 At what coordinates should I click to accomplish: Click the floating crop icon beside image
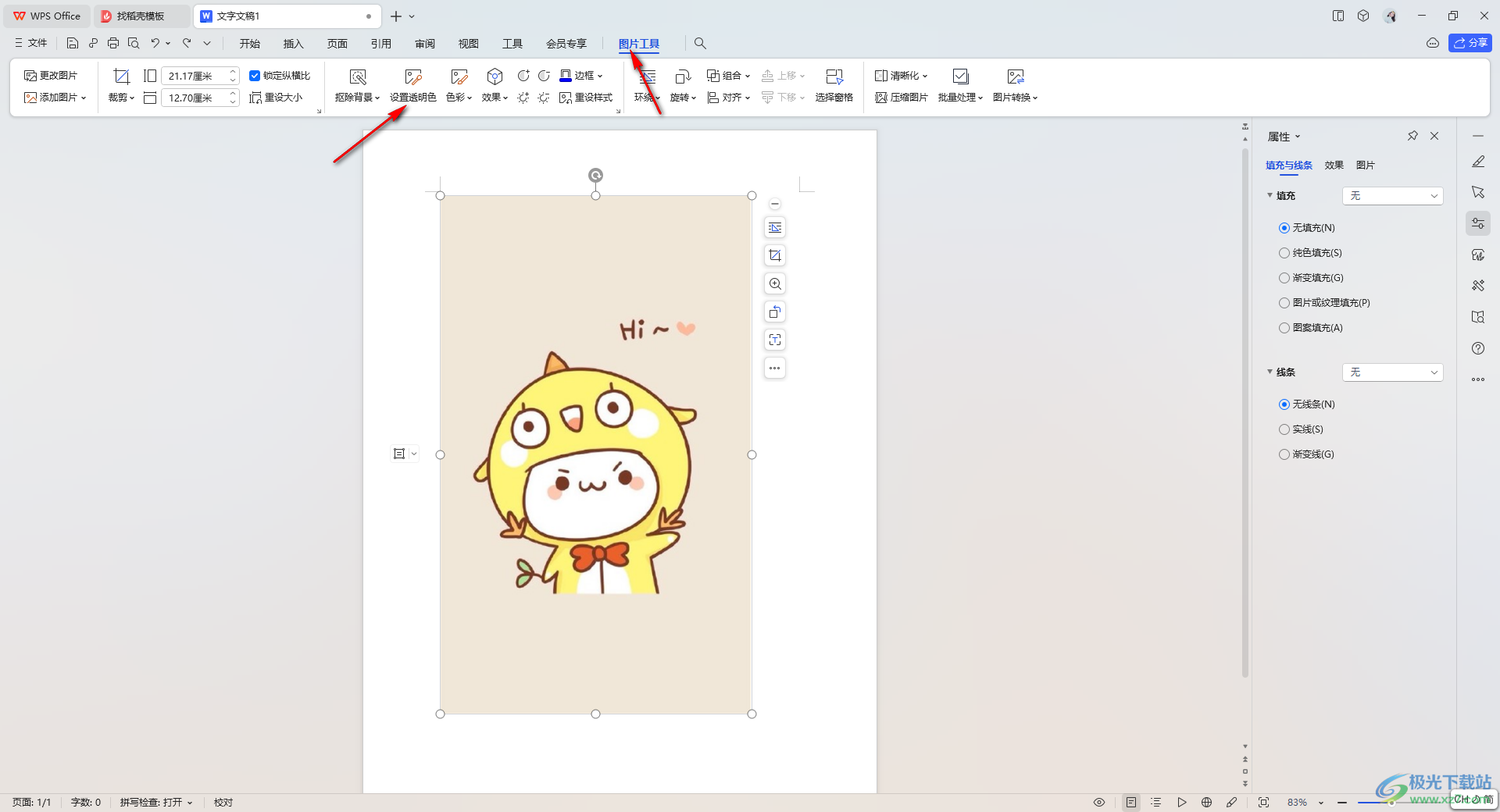click(x=775, y=255)
